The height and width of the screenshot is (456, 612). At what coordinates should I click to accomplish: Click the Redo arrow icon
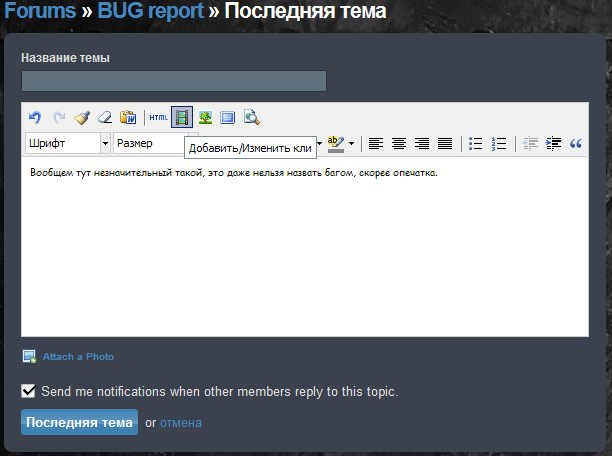tap(59, 117)
